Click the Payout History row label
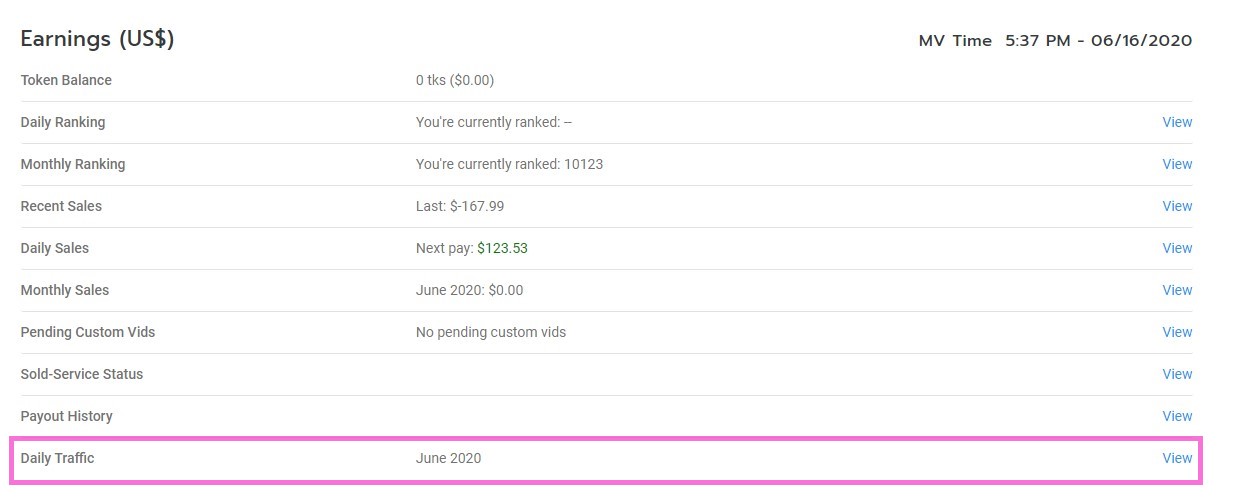Viewport: 1237px width, 502px height. pos(66,416)
